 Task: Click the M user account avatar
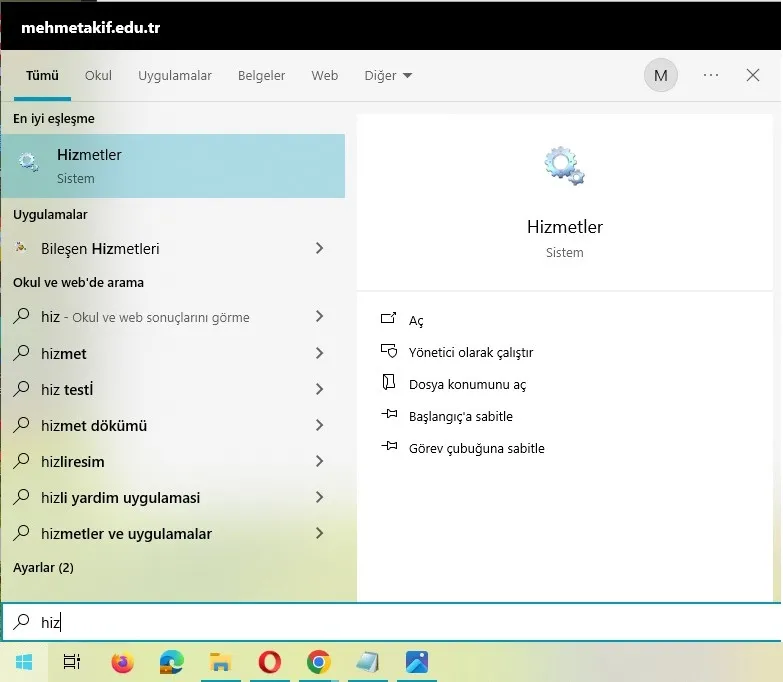(x=660, y=75)
